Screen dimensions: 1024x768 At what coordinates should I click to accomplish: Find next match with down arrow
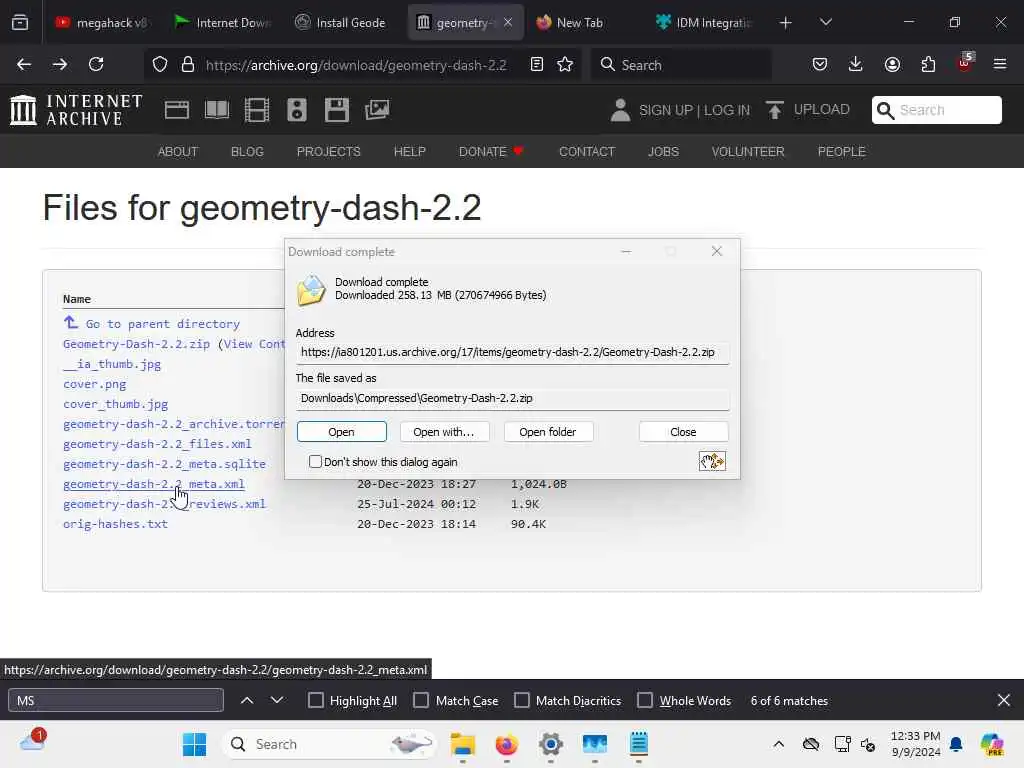(x=277, y=701)
